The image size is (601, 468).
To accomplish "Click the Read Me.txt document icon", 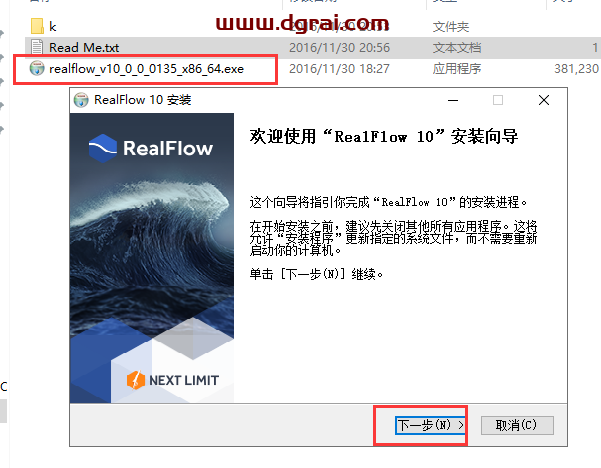I will 38,47.
